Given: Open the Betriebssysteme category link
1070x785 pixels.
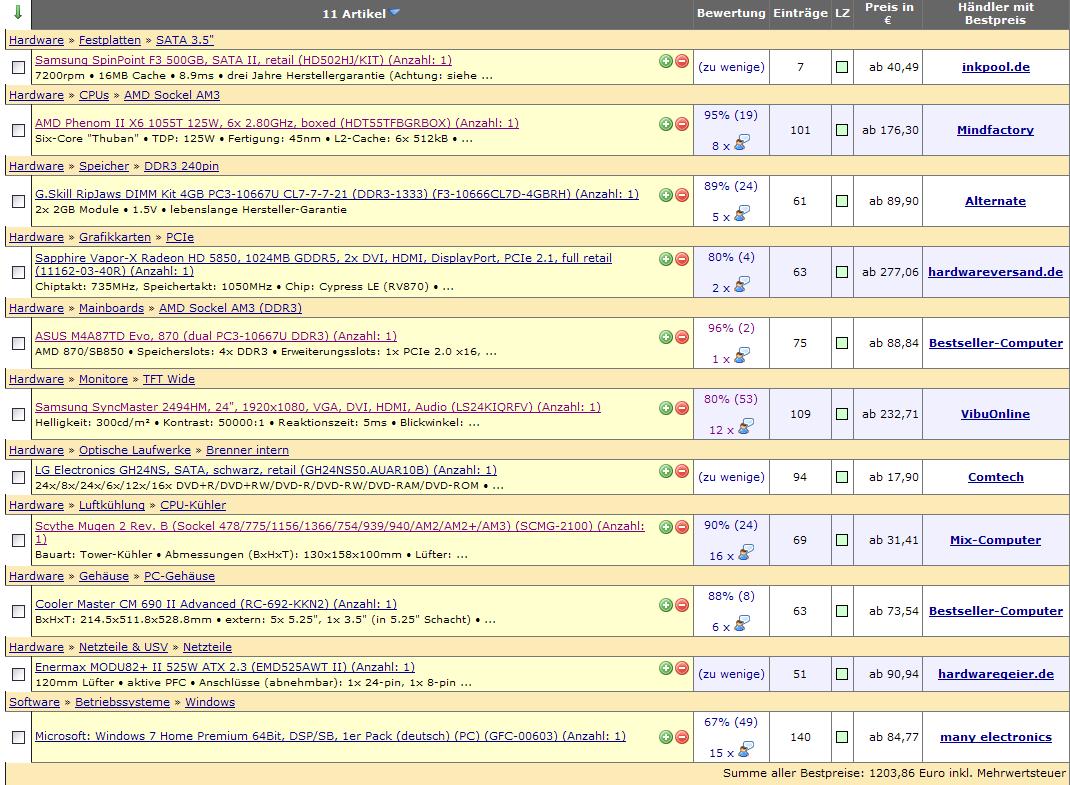Looking at the screenshot, I should (x=122, y=702).
